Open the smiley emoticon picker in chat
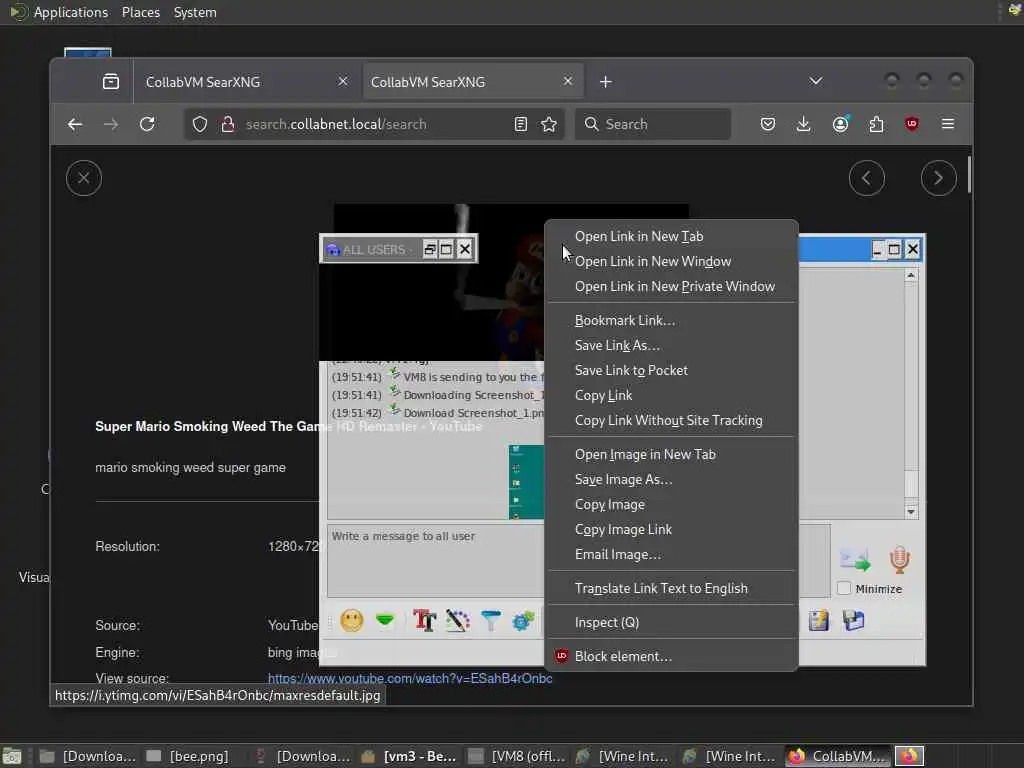 351,620
